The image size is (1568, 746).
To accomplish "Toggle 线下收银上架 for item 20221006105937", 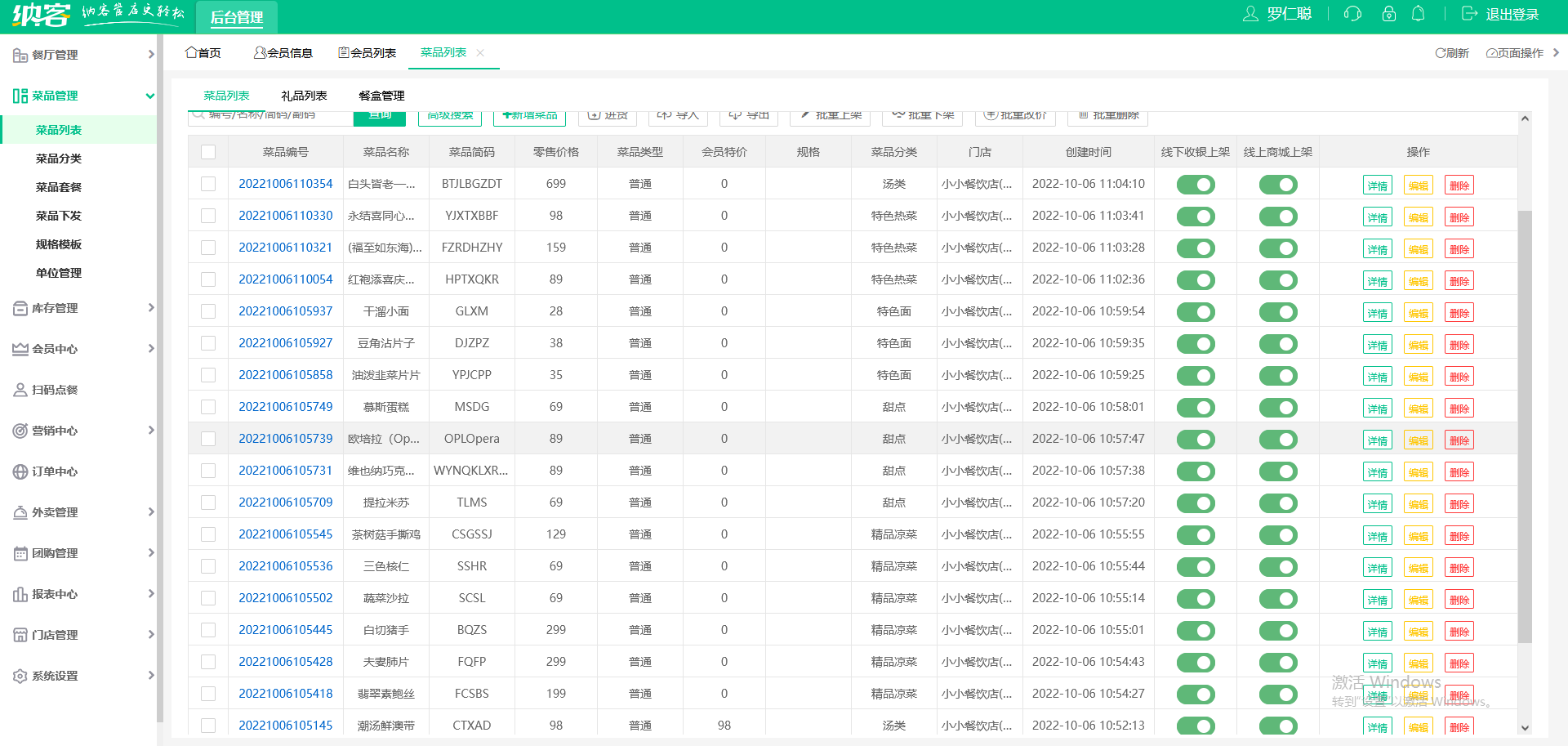I will (x=1196, y=312).
